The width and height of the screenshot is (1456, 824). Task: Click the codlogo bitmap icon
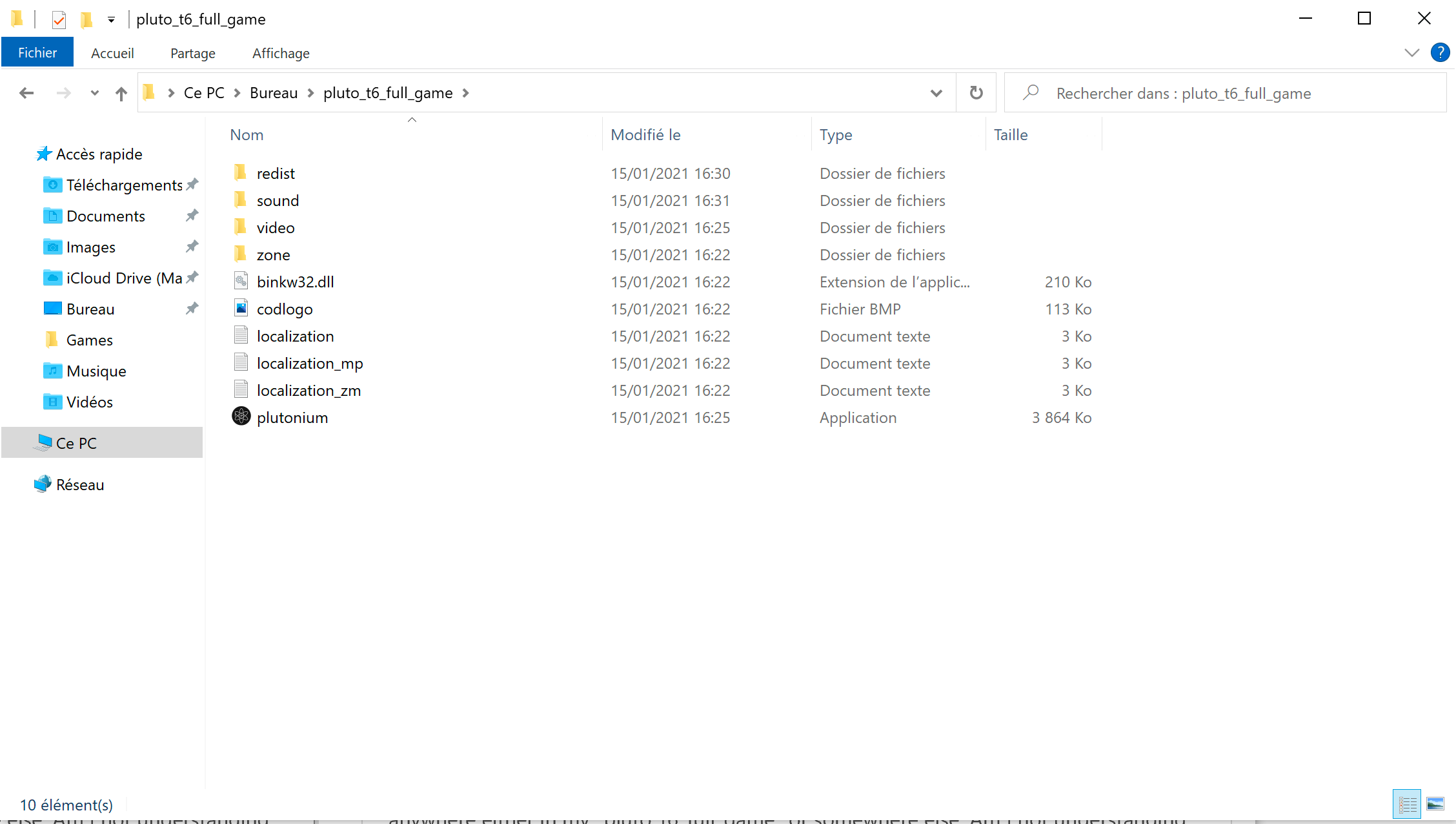(x=241, y=308)
